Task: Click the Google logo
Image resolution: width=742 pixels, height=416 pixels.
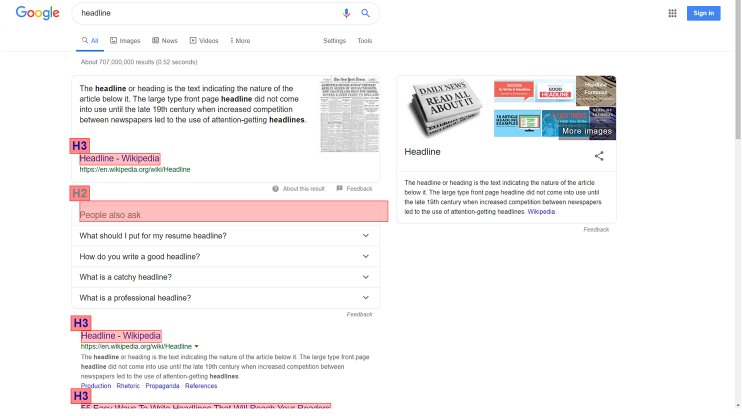Action: (37, 13)
